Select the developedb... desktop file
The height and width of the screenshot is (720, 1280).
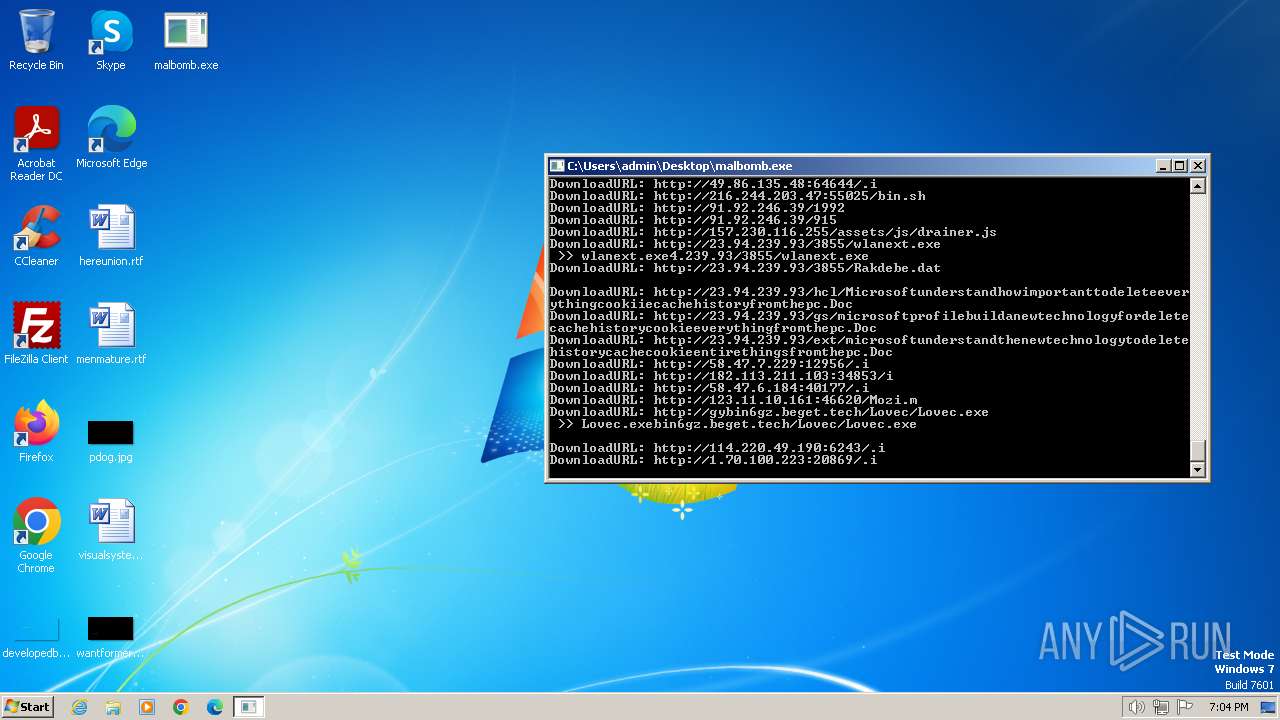pyautogui.click(x=36, y=638)
